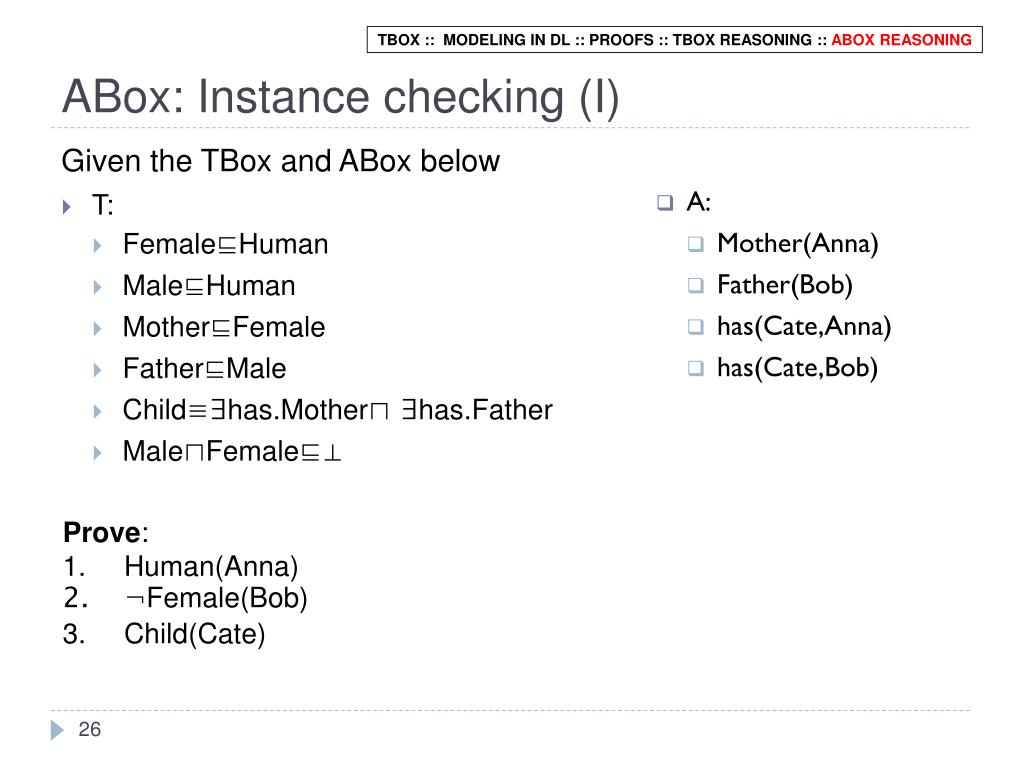
Task: Tick the box beside Mother(Anna)
Action: (x=696, y=245)
